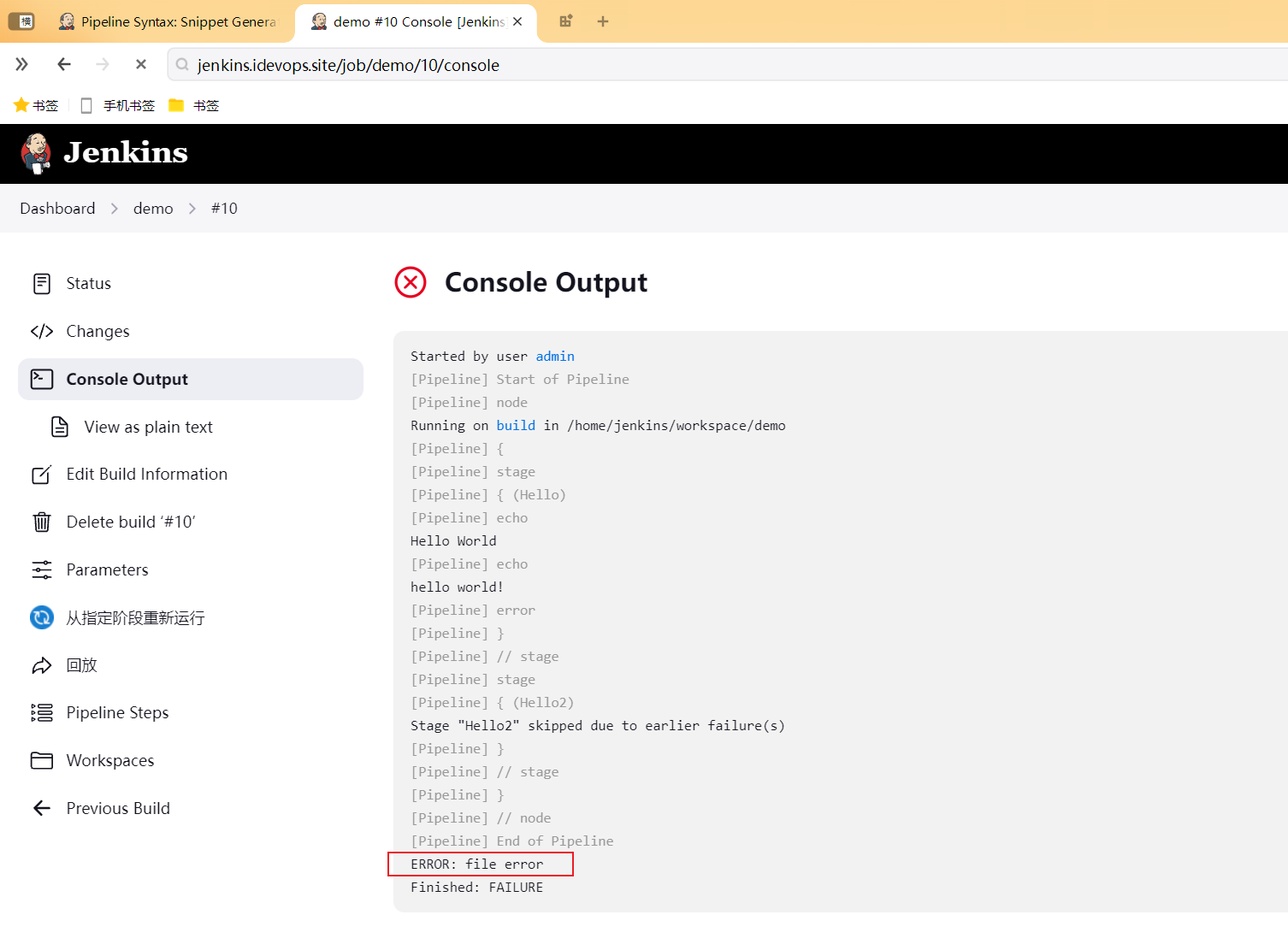Click the Dashboard breadcrumb link

pyautogui.click(x=57, y=209)
